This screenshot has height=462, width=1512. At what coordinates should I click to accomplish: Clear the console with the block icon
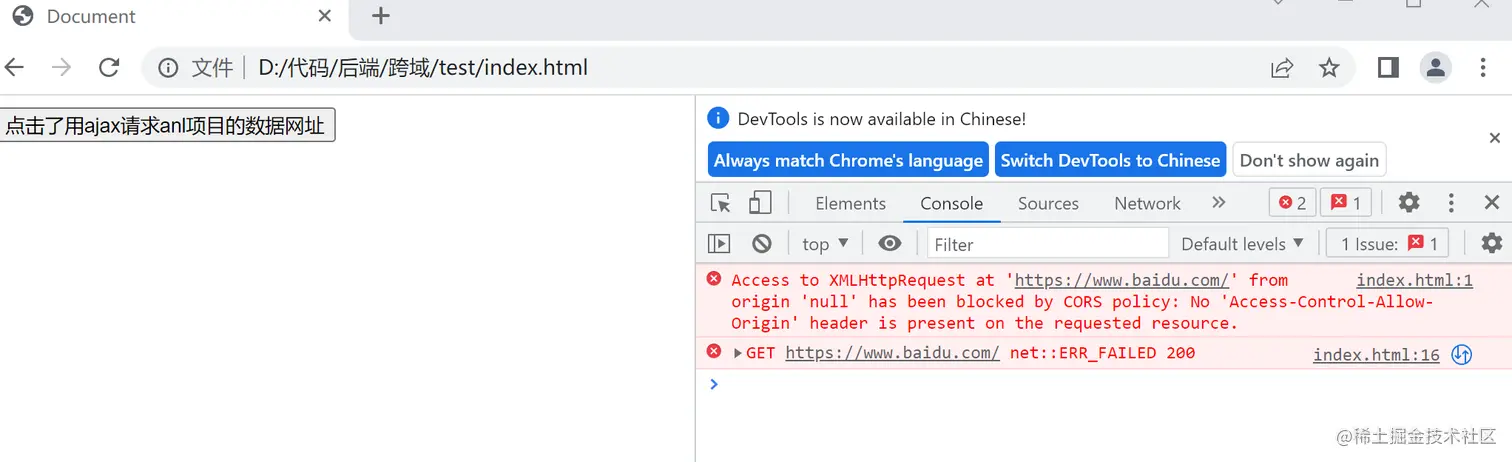(x=762, y=243)
